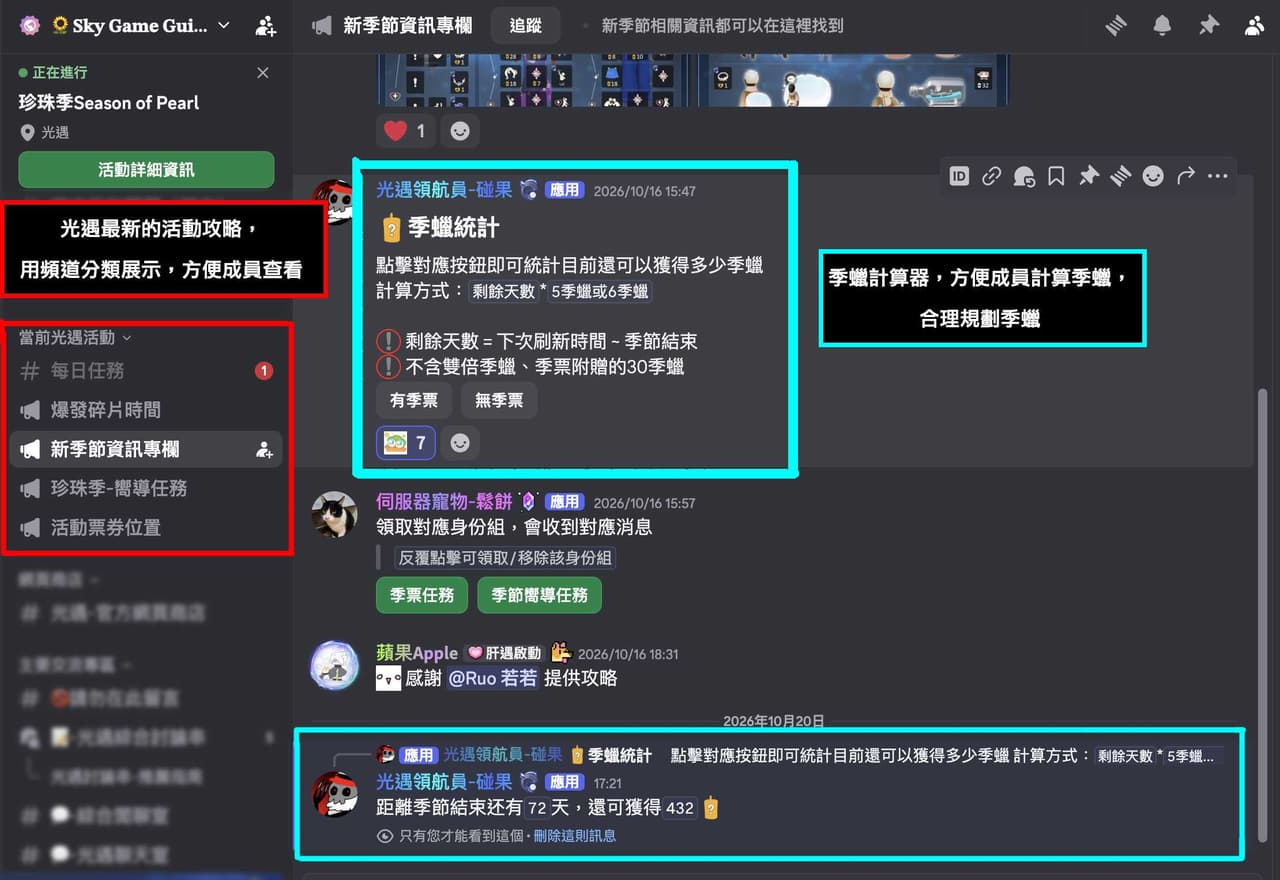Click the 有季票 button
Image resolution: width=1280 pixels, height=880 pixels.
click(x=414, y=401)
